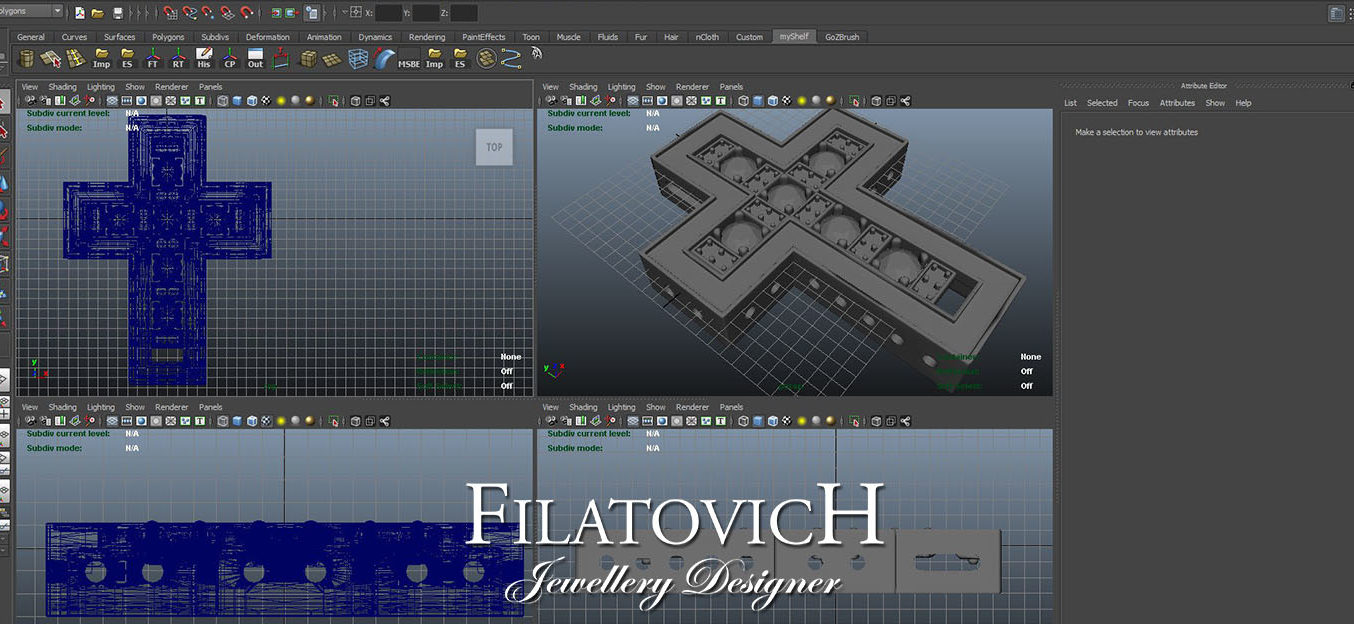Click the X coordinate input field
This screenshot has width=1354, height=624.
(x=389, y=13)
